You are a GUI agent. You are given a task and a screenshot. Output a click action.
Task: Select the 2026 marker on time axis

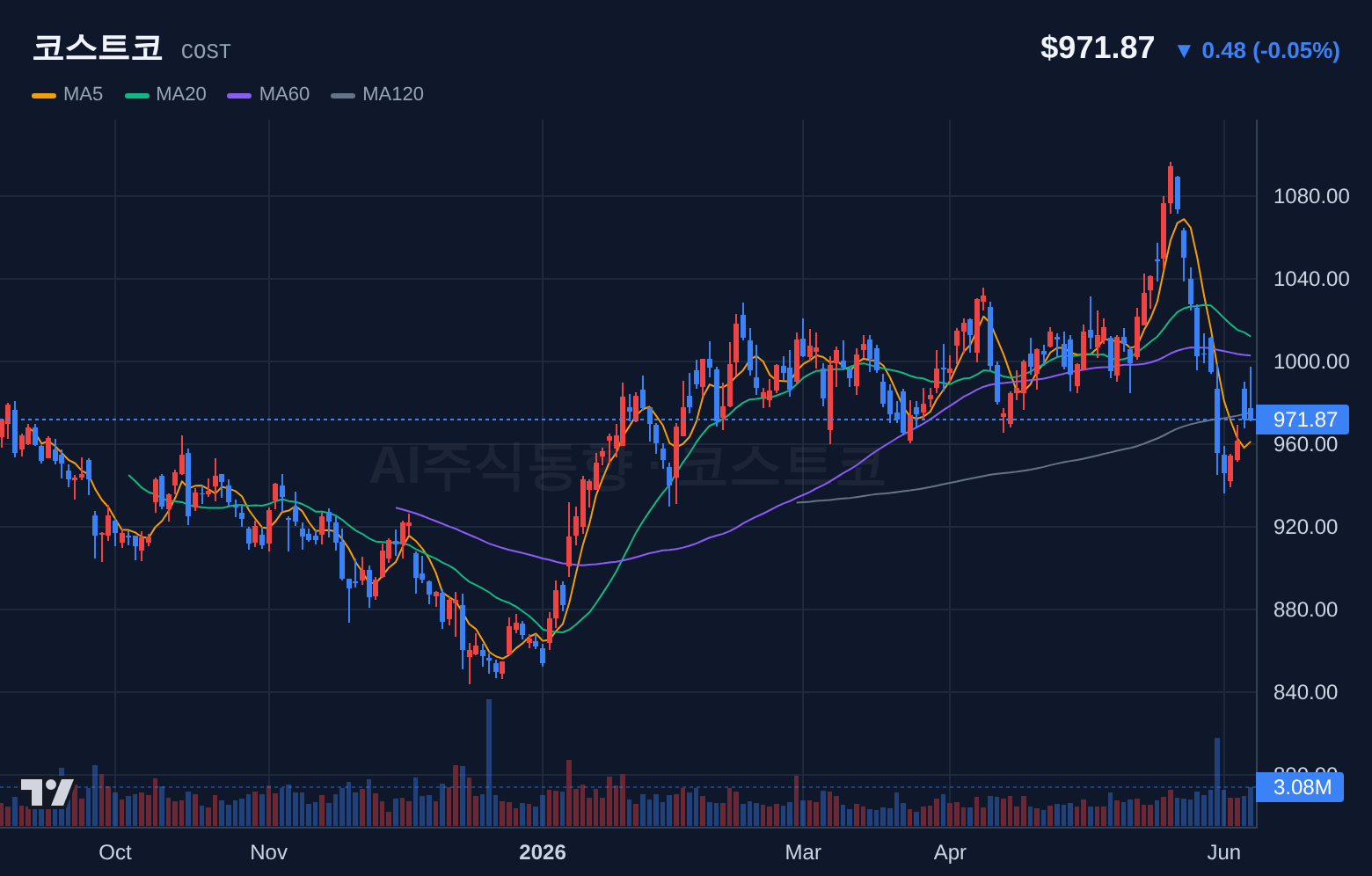543,852
